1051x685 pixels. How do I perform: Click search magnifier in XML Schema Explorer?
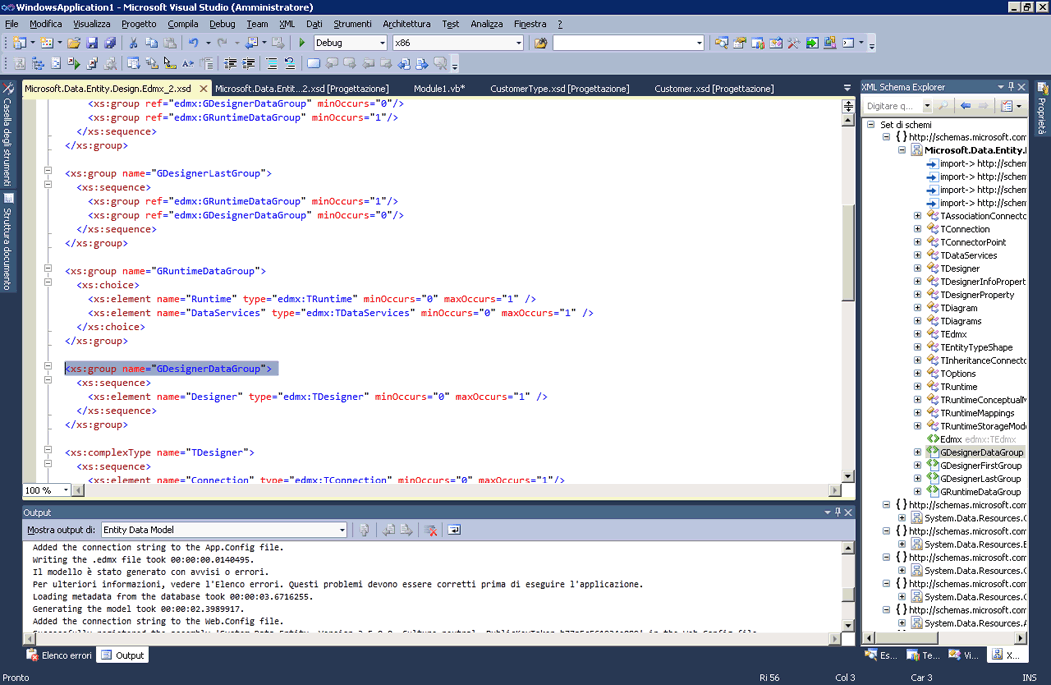click(x=942, y=106)
